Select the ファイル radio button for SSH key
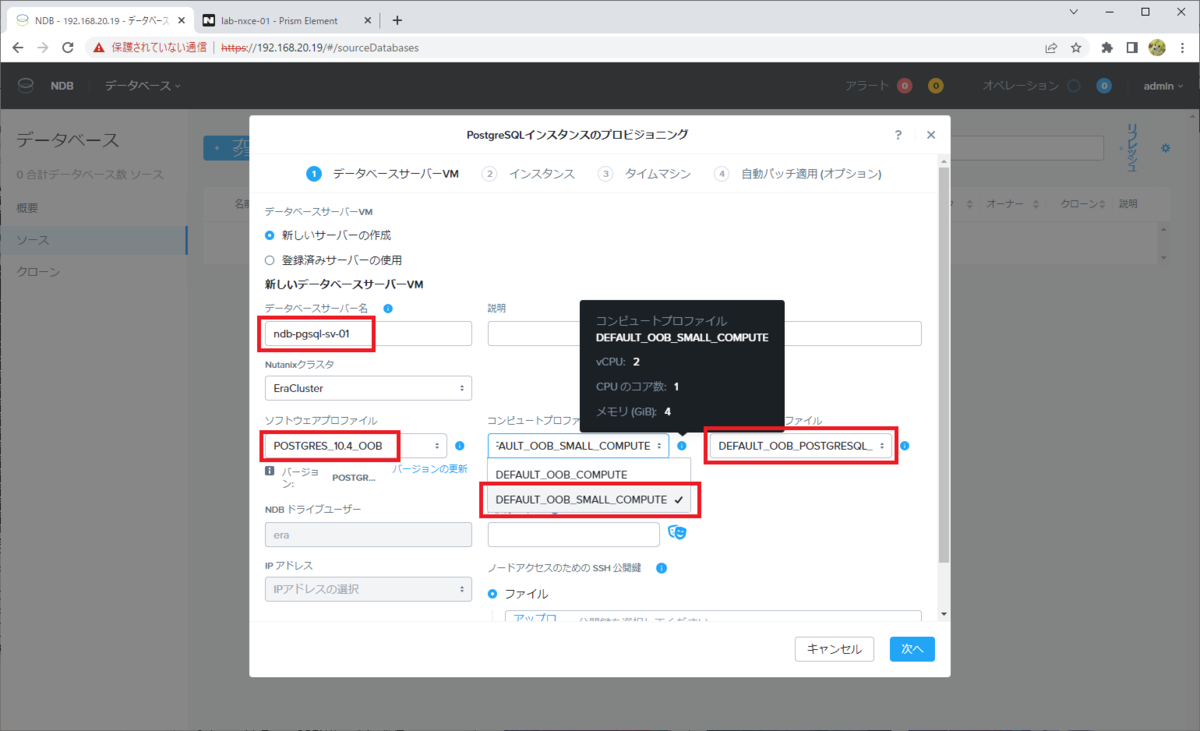 click(x=493, y=594)
